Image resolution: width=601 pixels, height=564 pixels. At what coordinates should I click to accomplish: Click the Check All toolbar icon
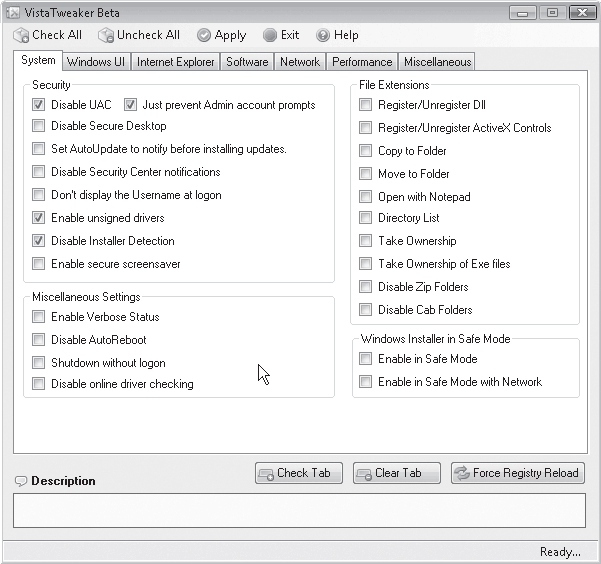point(21,35)
